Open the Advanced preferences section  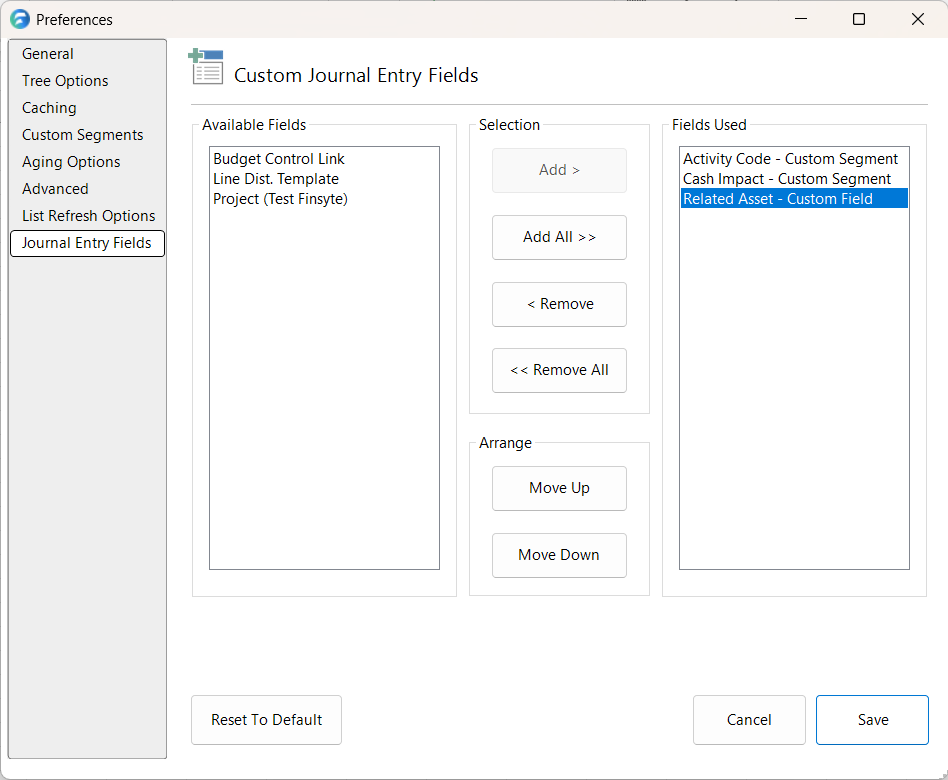tap(55, 189)
